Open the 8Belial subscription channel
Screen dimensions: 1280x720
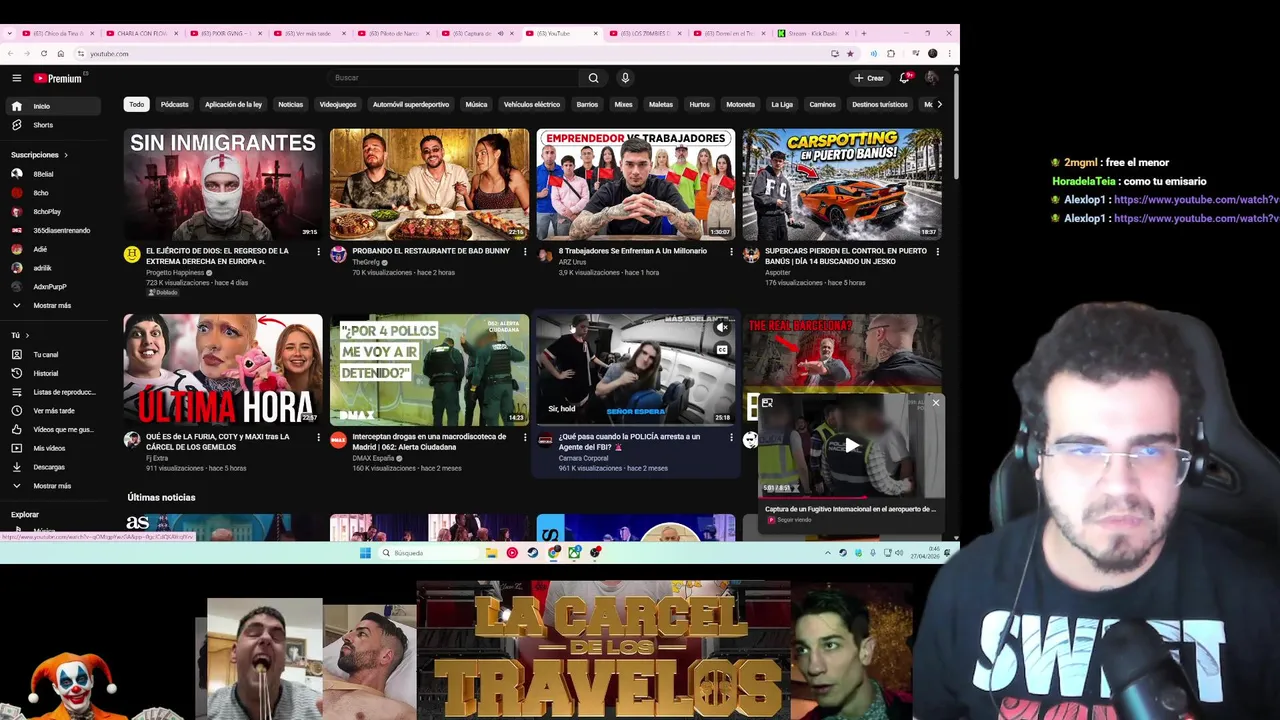click(51, 174)
